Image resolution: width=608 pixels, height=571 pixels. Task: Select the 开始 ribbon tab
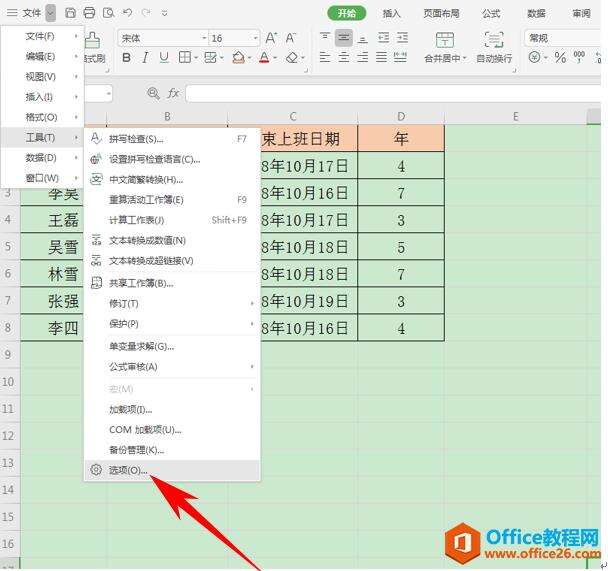(347, 14)
